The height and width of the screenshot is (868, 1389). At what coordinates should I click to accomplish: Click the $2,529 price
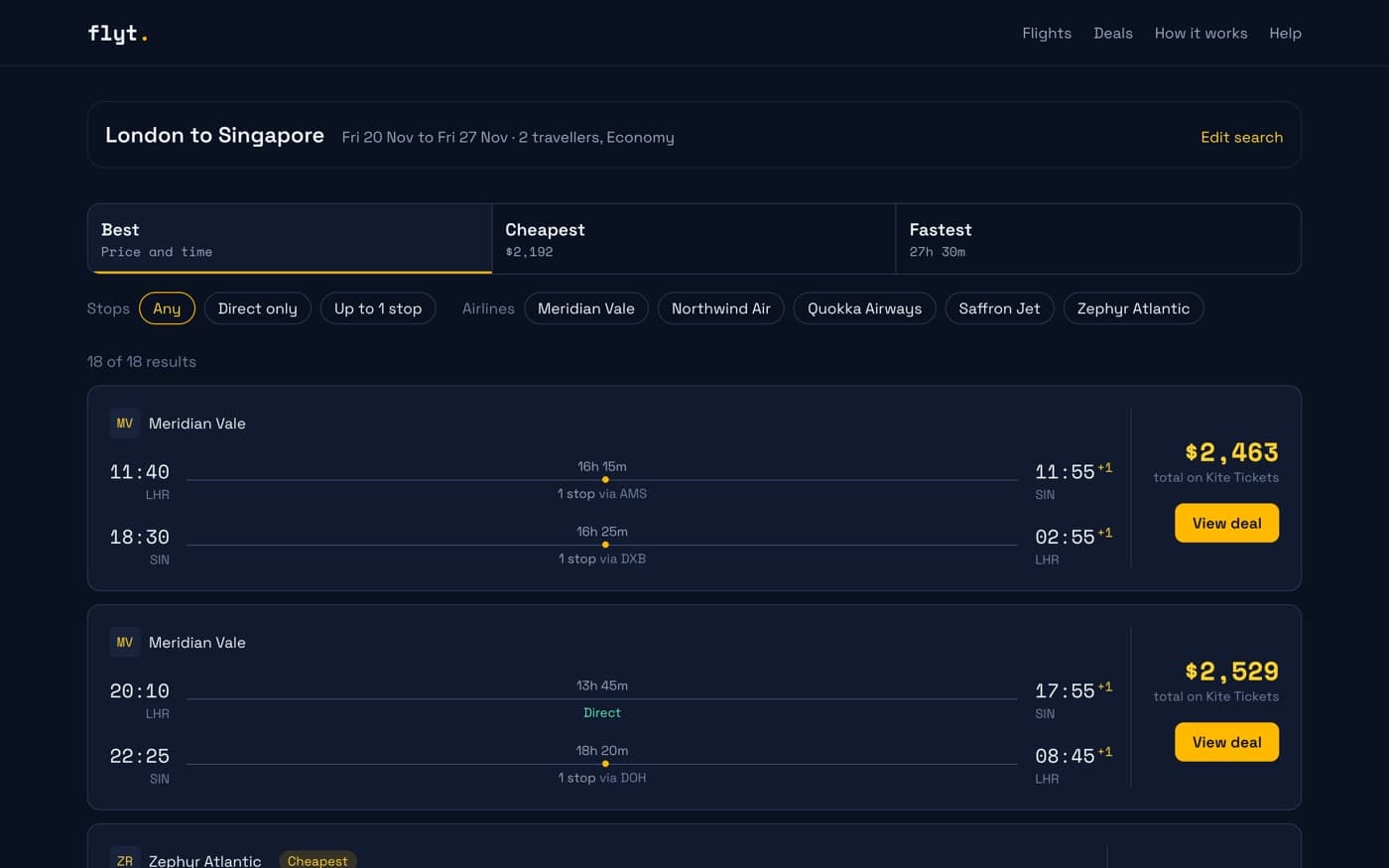pos(1231,672)
